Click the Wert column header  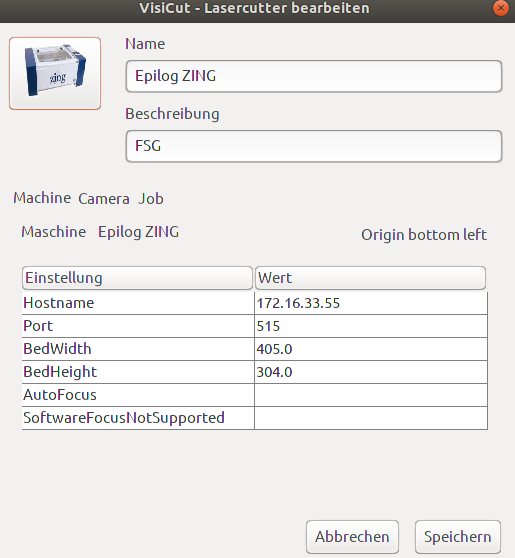click(370, 278)
